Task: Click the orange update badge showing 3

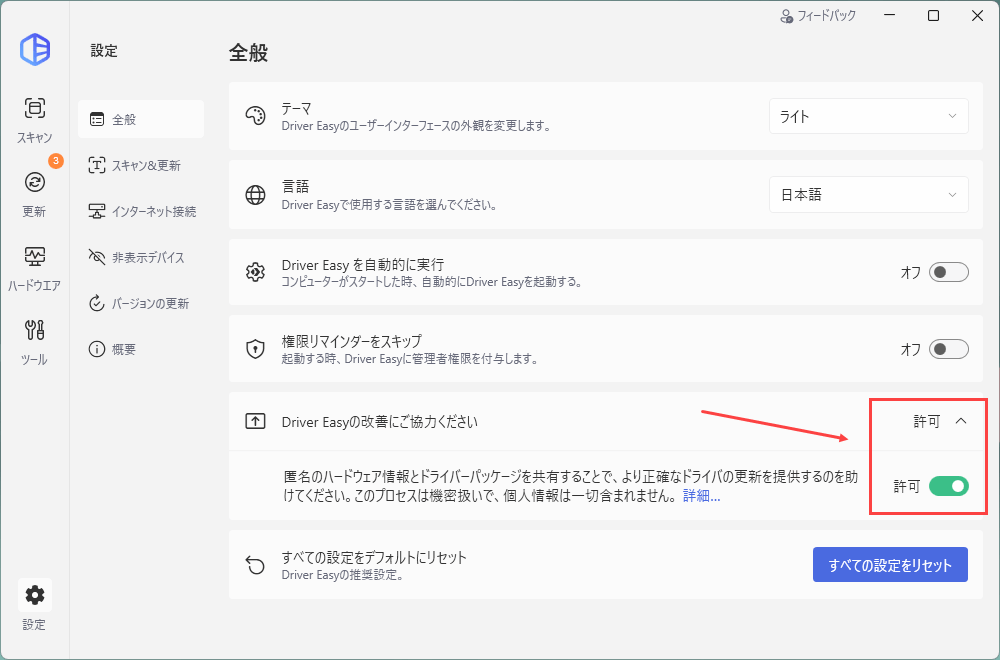Action: click(55, 161)
